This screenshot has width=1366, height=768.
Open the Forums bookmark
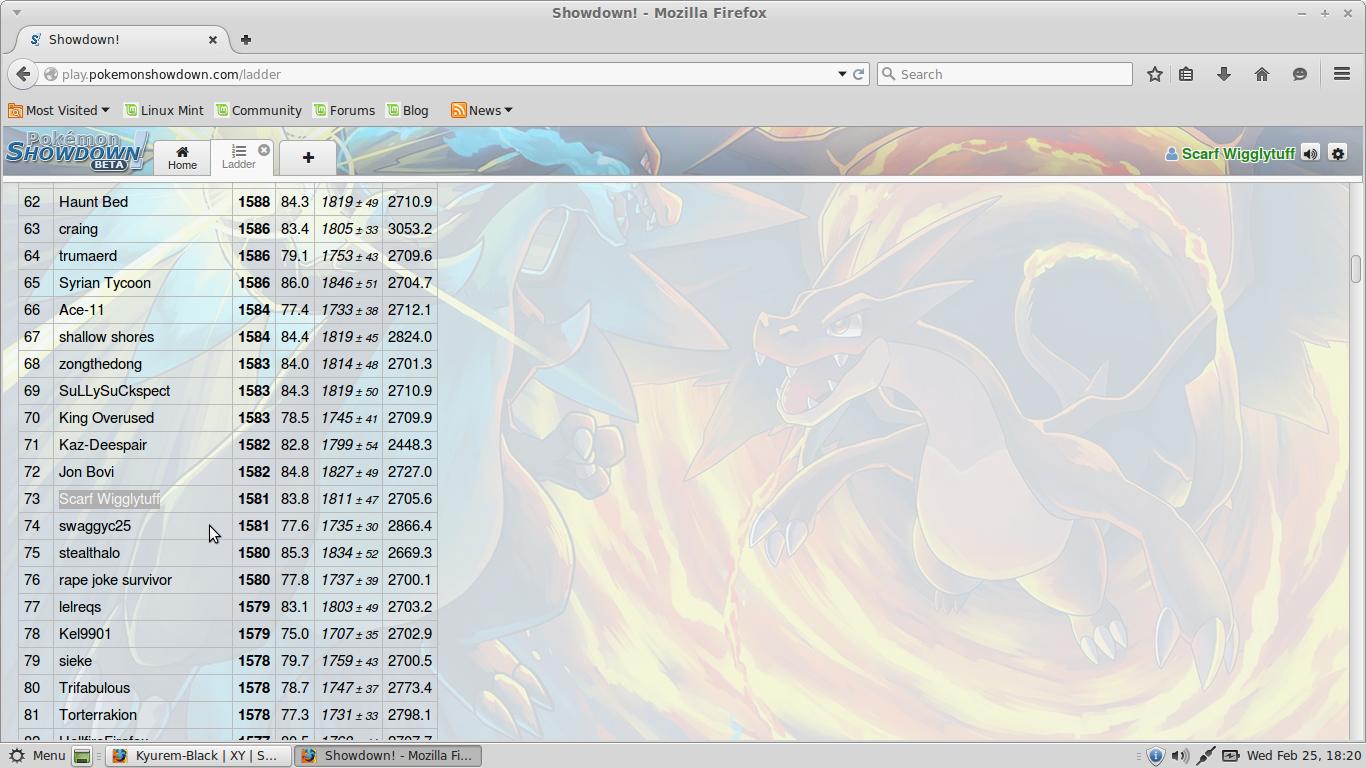[344, 110]
